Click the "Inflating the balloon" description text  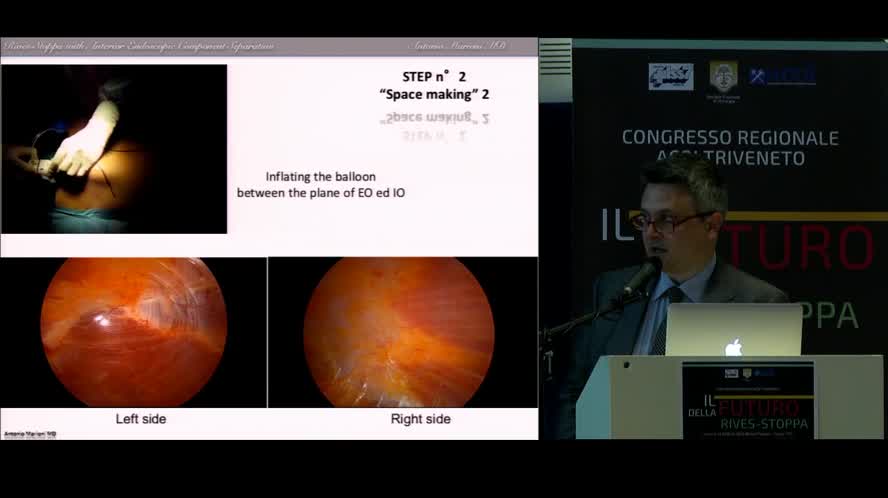(320, 184)
